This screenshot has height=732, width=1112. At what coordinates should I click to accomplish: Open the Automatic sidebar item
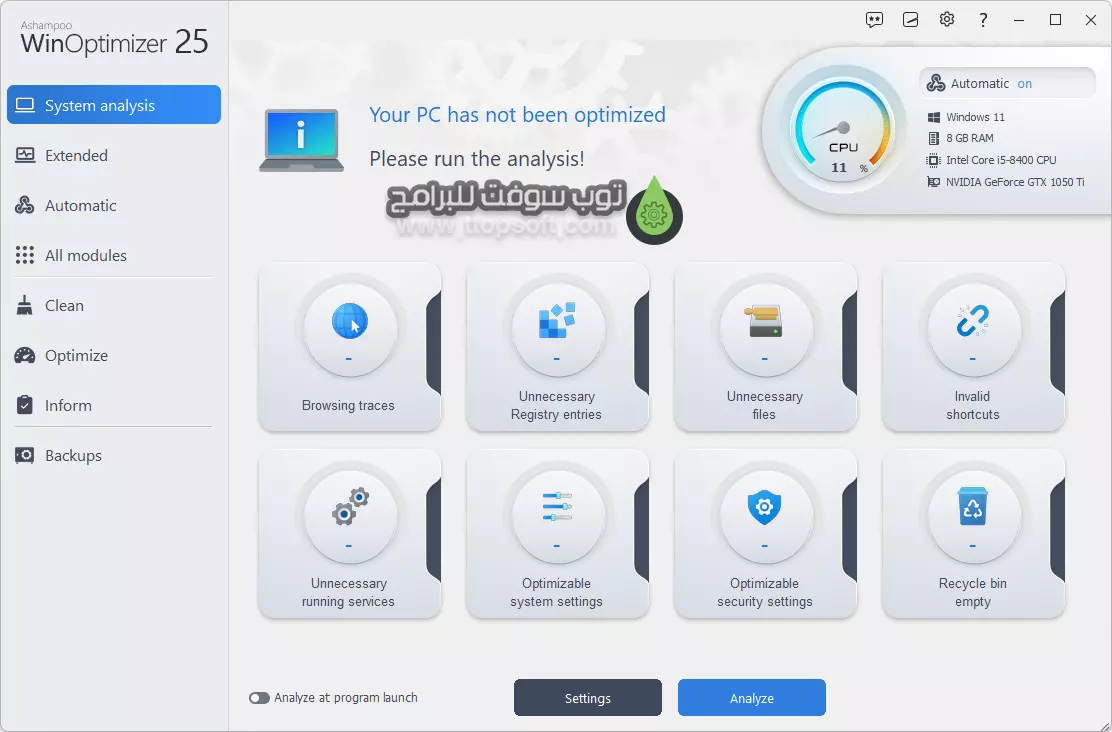point(114,206)
